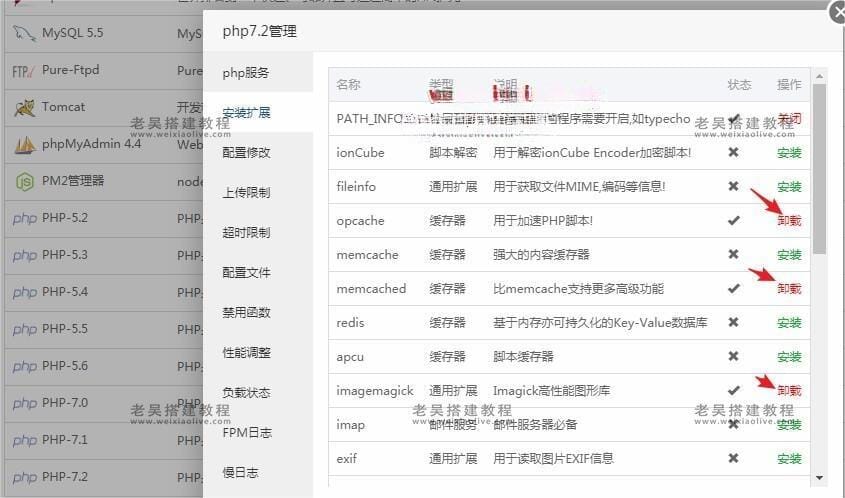
Task: Switch to the 禁用函数 tab
Action: (258, 313)
